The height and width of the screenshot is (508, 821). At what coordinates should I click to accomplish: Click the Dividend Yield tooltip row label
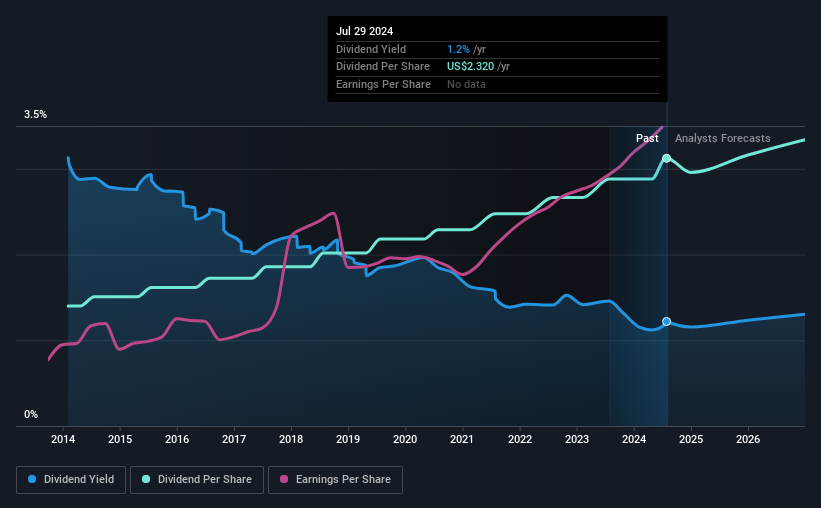(x=371, y=49)
